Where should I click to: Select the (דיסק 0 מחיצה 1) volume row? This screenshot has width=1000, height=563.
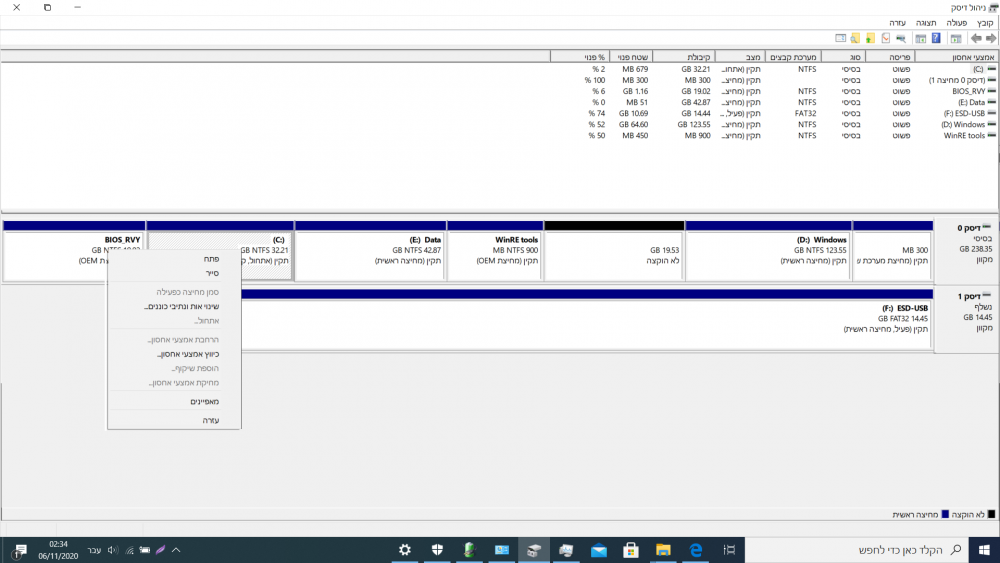tap(789, 80)
